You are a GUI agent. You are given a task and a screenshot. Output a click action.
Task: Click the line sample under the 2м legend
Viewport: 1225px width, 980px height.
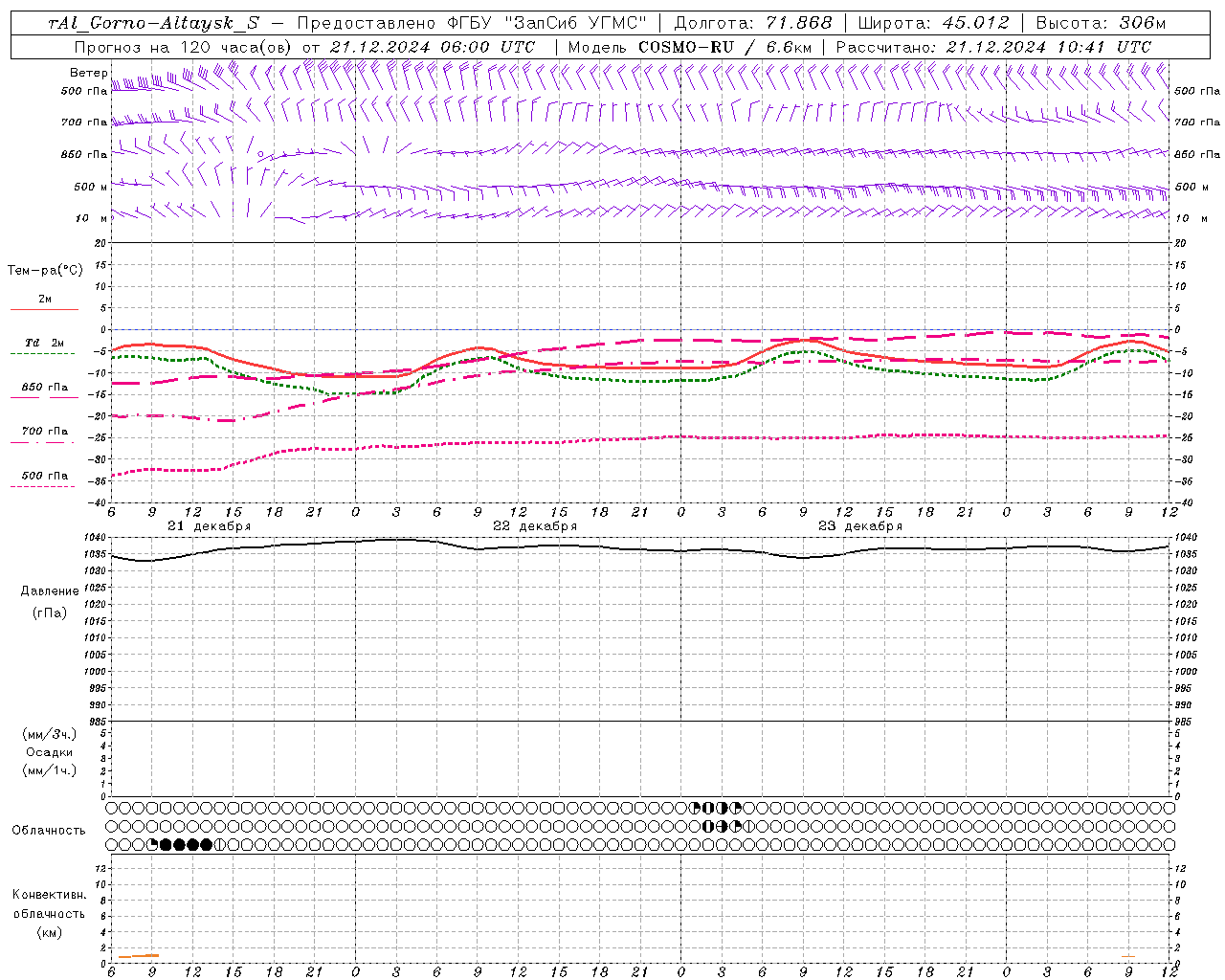click(x=44, y=310)
